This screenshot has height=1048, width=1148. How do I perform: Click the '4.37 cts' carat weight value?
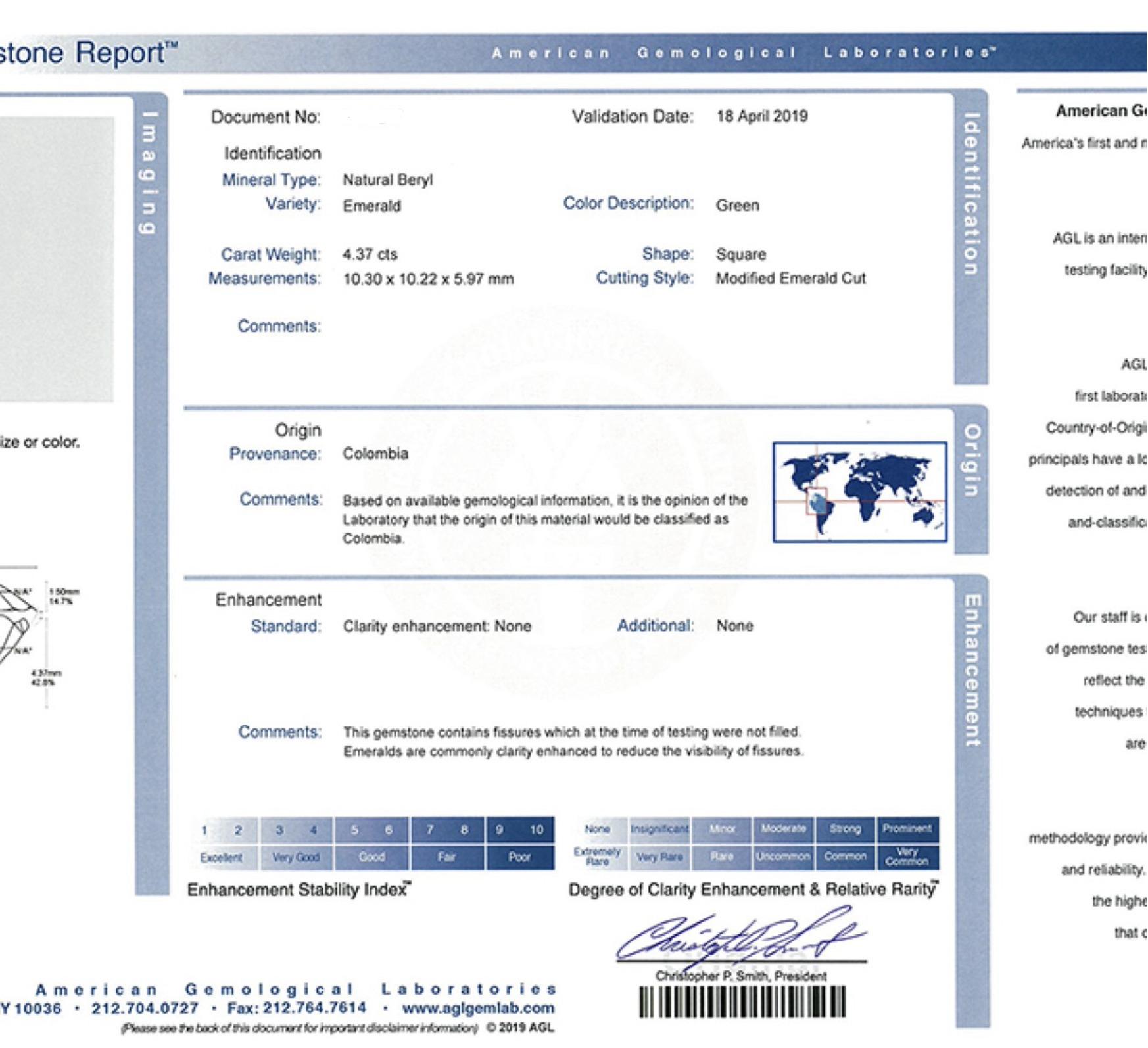click(x=370, y=254)
